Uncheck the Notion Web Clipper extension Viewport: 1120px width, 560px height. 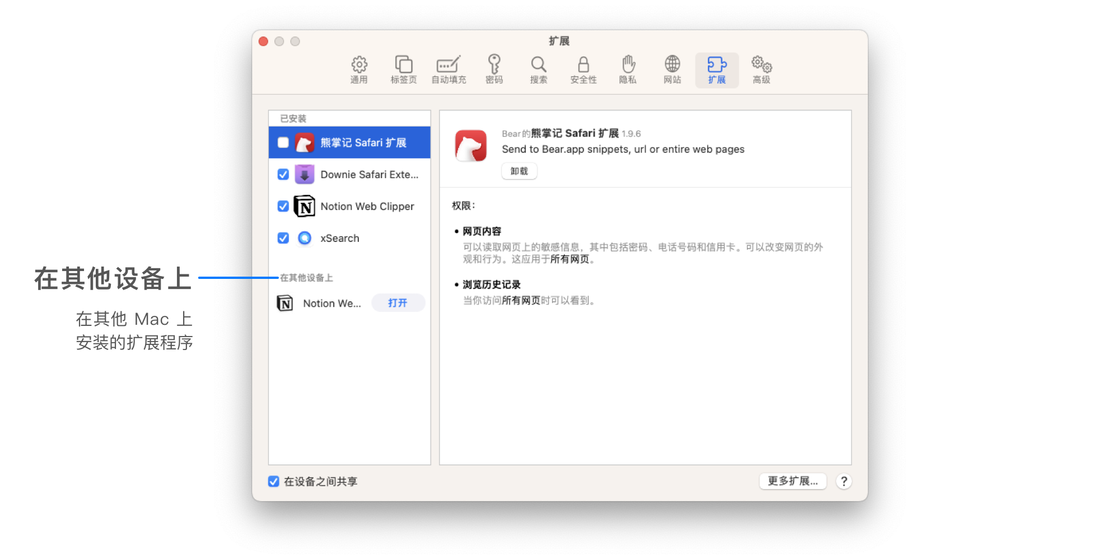(283, 207)
